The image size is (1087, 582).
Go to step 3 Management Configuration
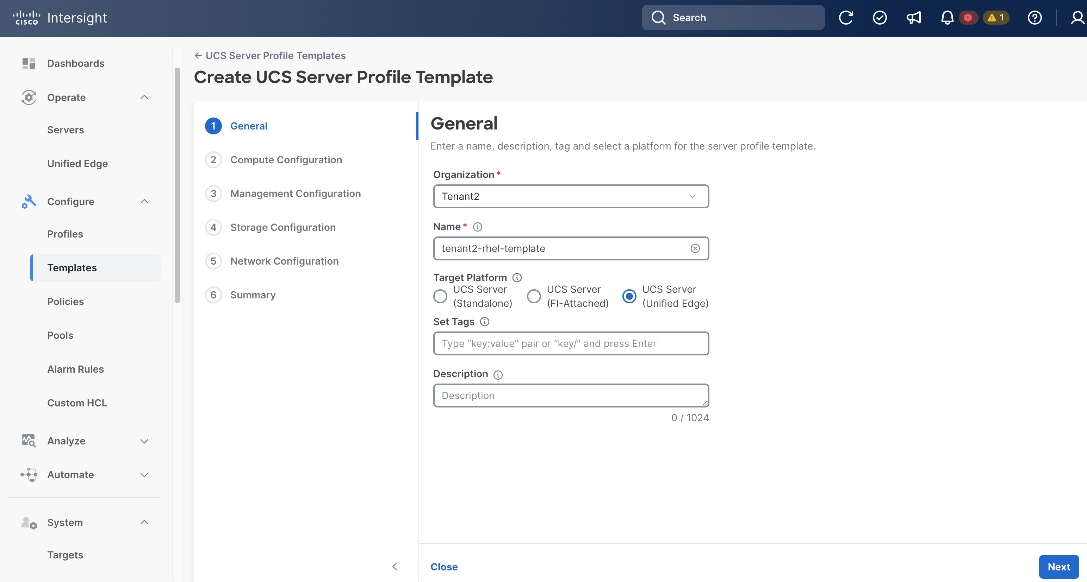tap(283, 194)
